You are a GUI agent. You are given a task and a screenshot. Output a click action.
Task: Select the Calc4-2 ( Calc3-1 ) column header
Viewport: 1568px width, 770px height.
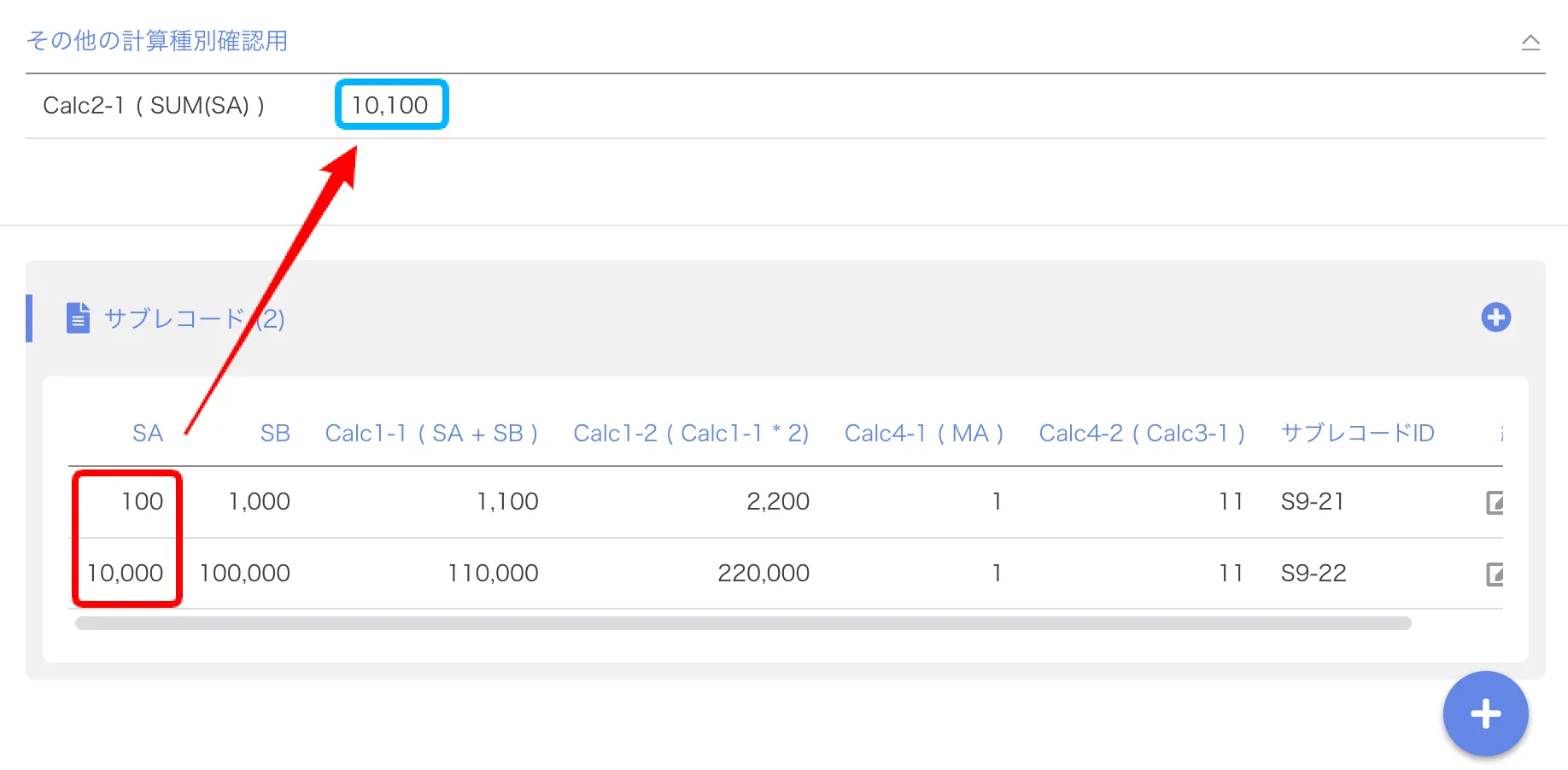(x=1141, y=434)
